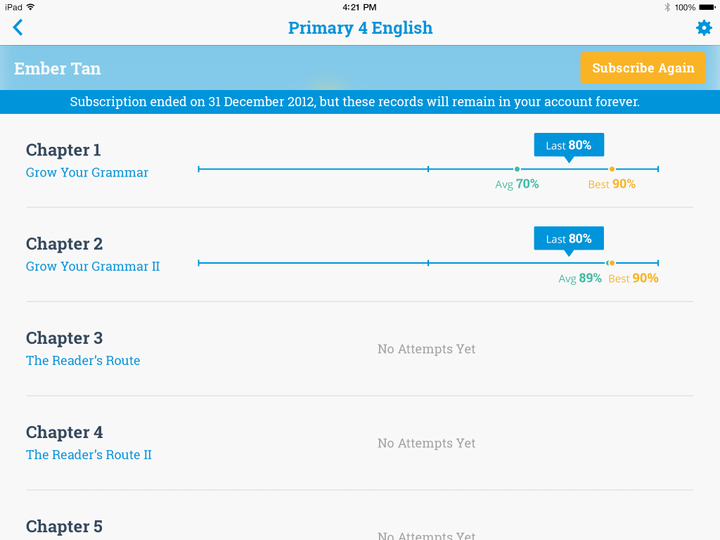Image resolution: width=720 pixels, height=540 pixels.
Task: Select the Chapter 1 heading
Action: tap(64, 150)
